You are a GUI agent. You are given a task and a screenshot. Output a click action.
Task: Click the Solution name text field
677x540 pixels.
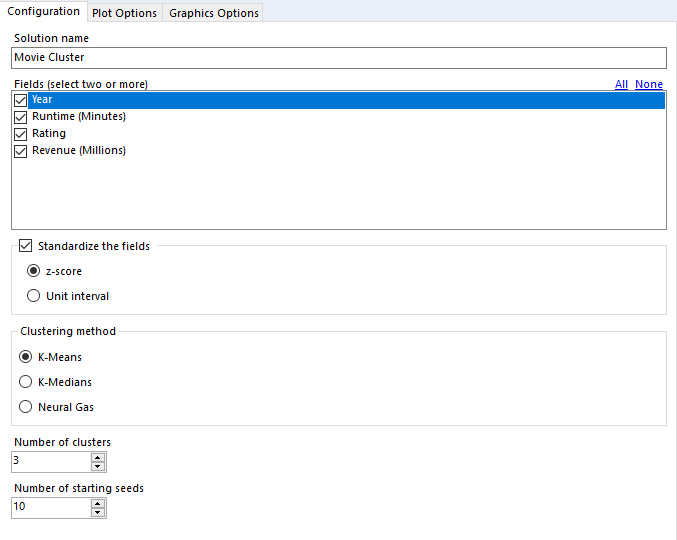[x=339, y=58]
